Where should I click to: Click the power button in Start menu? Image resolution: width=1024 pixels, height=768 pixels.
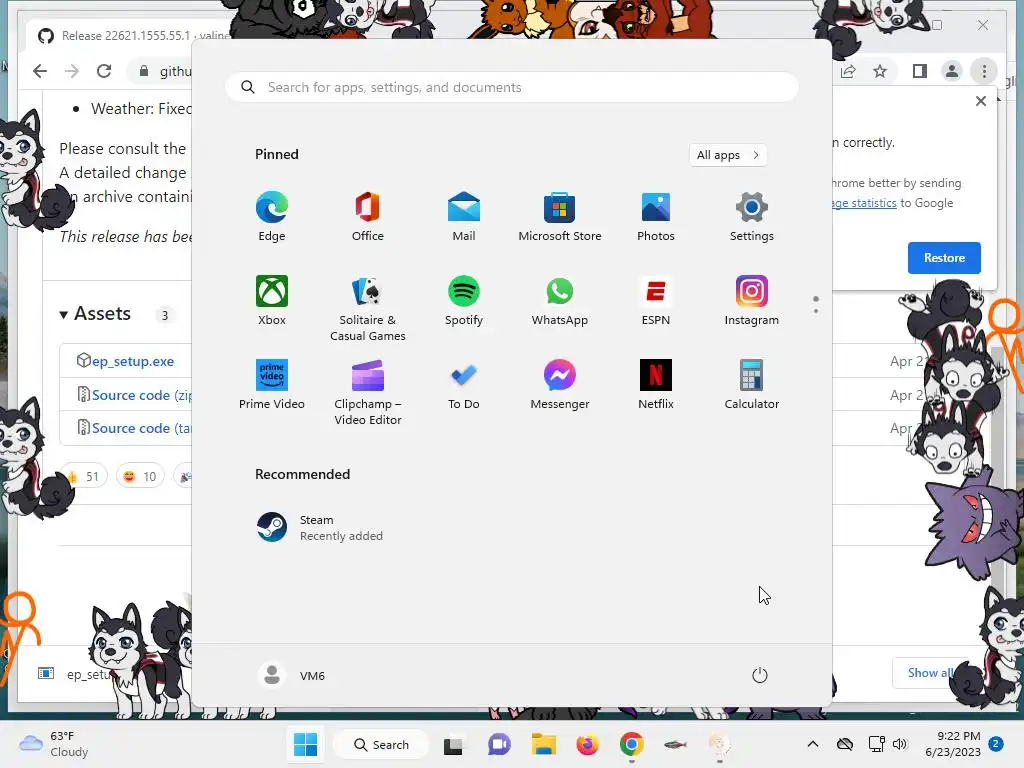pyautogui.click(x=760, y=675)
